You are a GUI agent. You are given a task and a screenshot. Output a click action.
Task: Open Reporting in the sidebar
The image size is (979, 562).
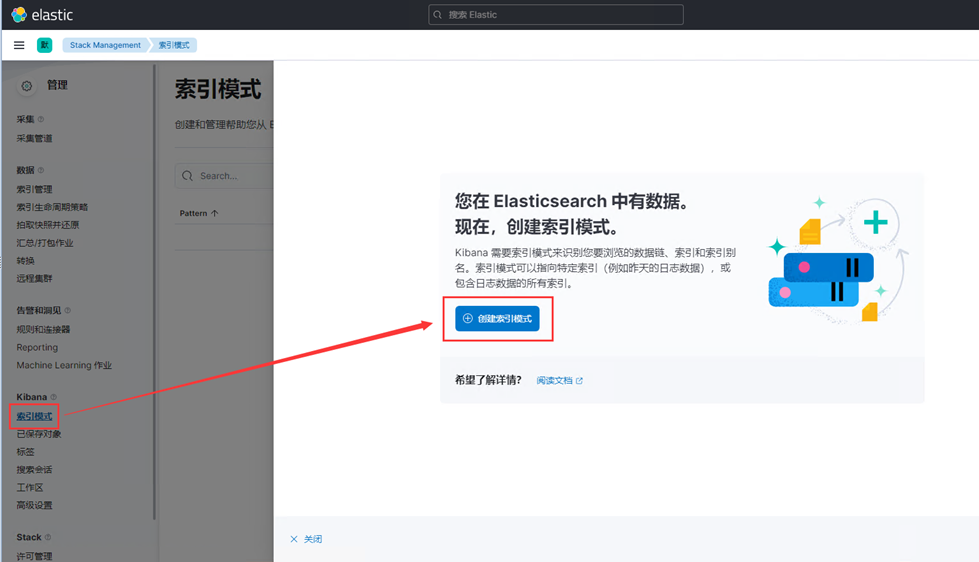[x=37, y=347]
